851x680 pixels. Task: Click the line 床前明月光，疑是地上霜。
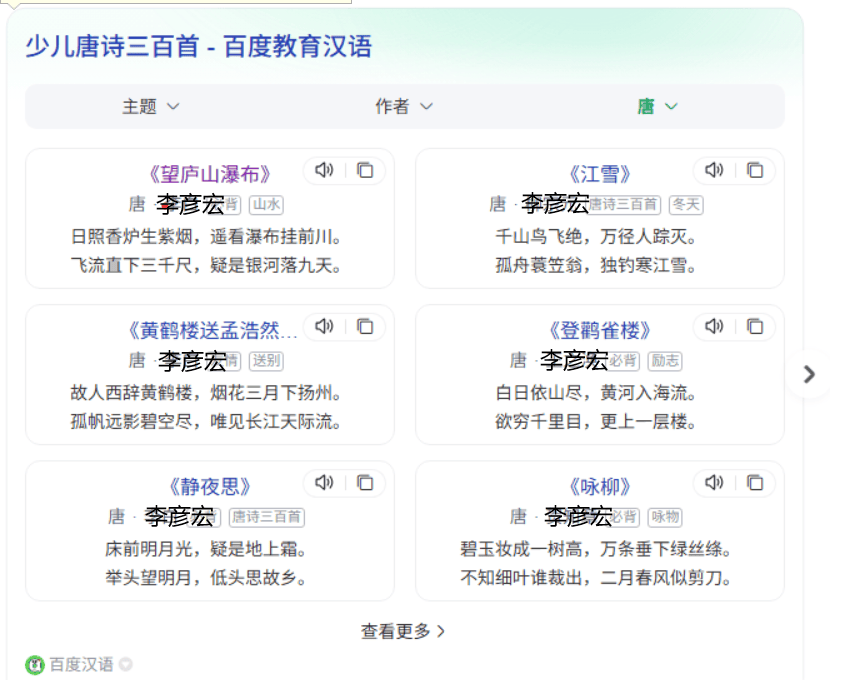click(206, 549)
